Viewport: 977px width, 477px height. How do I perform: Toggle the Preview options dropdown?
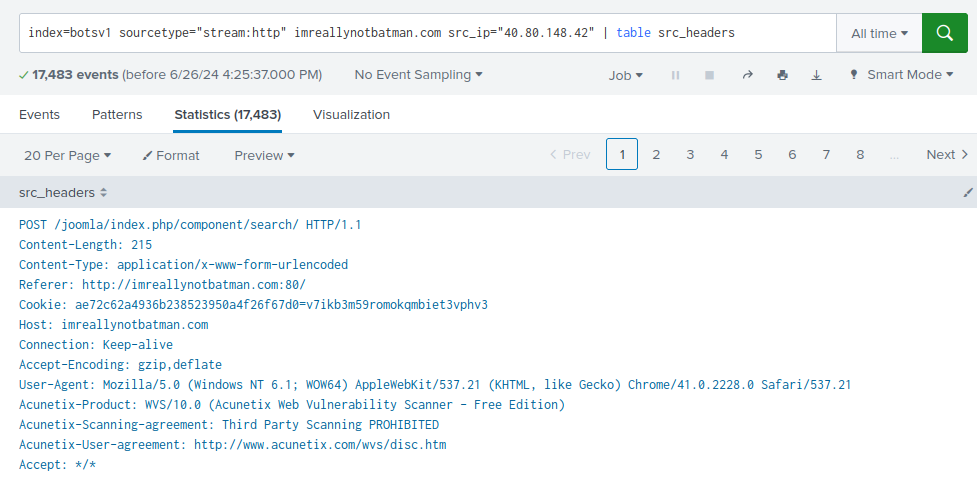[x=265, y=155]
